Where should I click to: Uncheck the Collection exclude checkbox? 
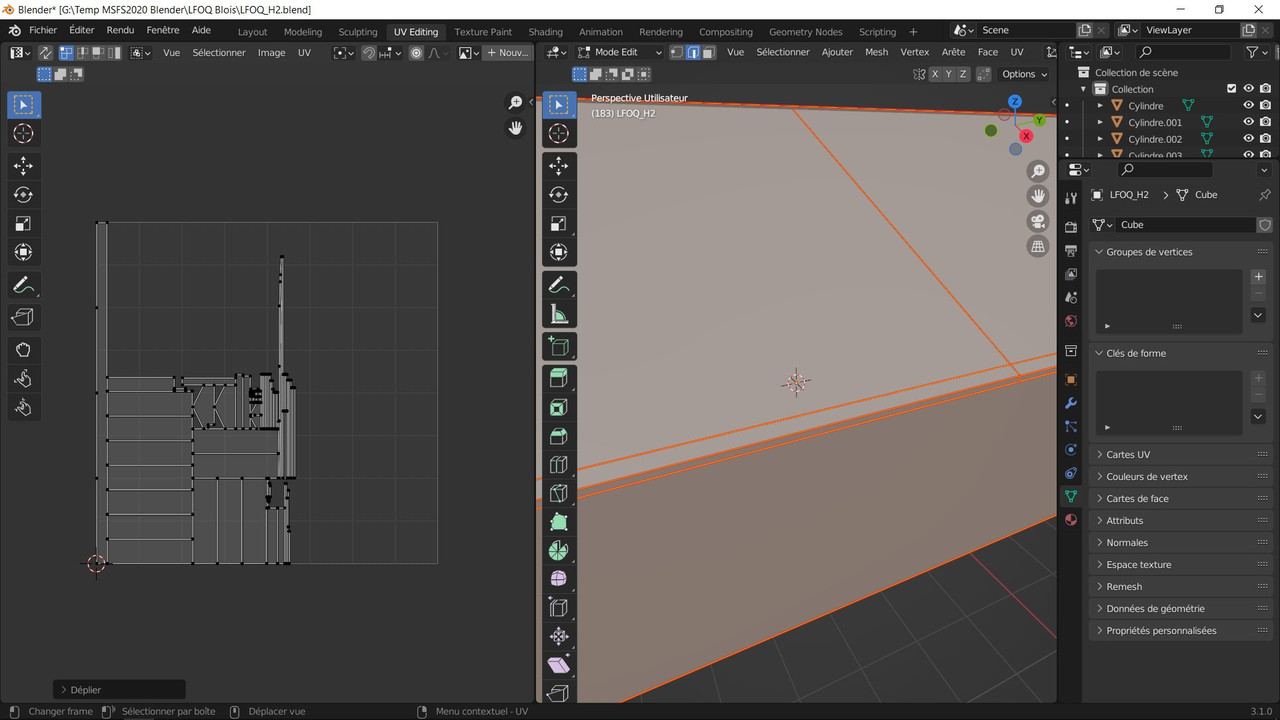pos(1232,88)
